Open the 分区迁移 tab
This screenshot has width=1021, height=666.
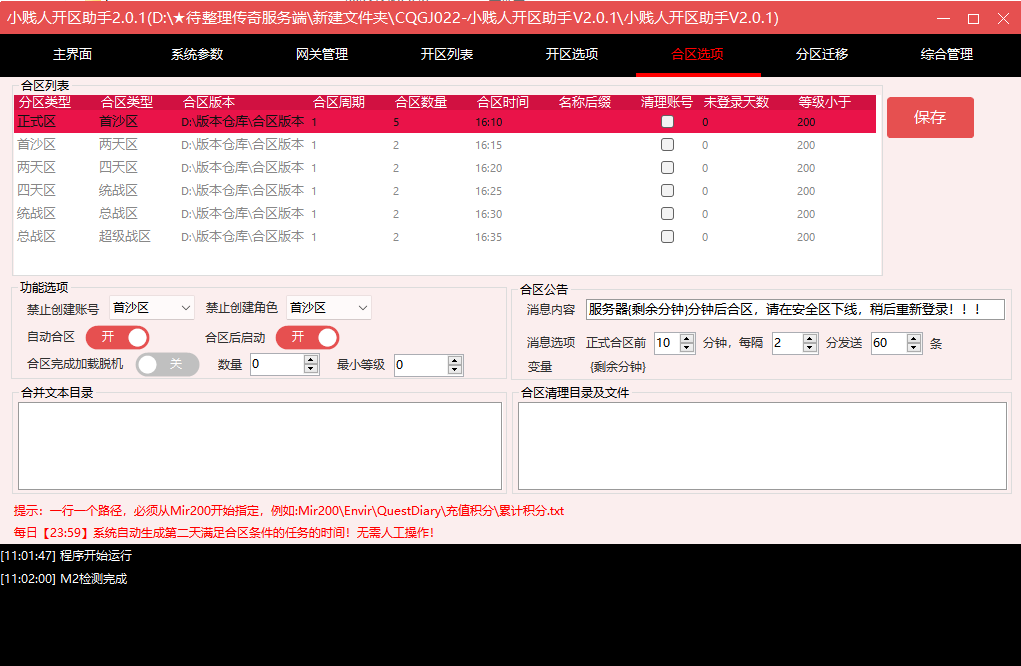(x=822, y=55)
